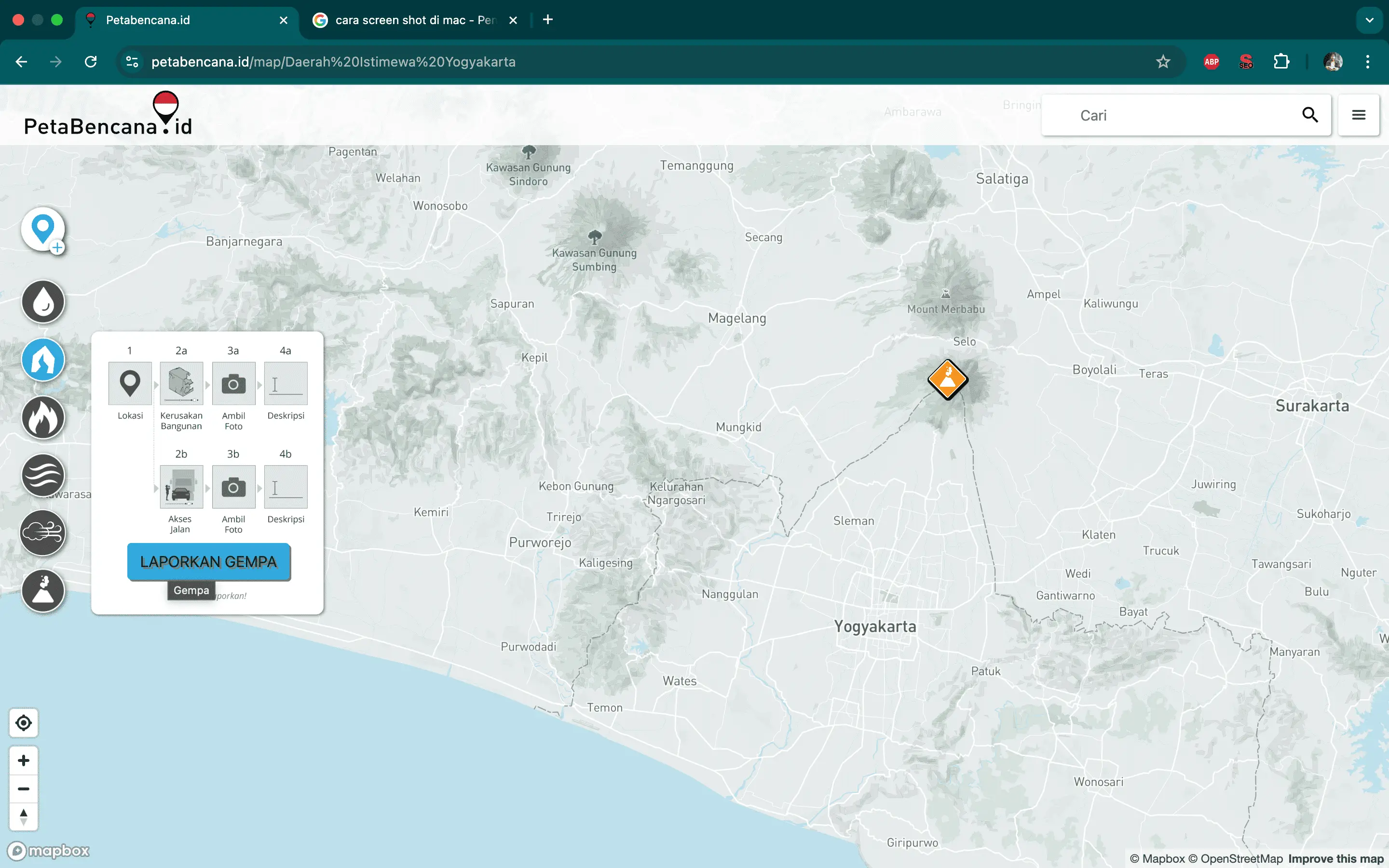Open the SEO extension icon
The height and width of the screenshot is (868, 1389).
tap(1246, 61)
